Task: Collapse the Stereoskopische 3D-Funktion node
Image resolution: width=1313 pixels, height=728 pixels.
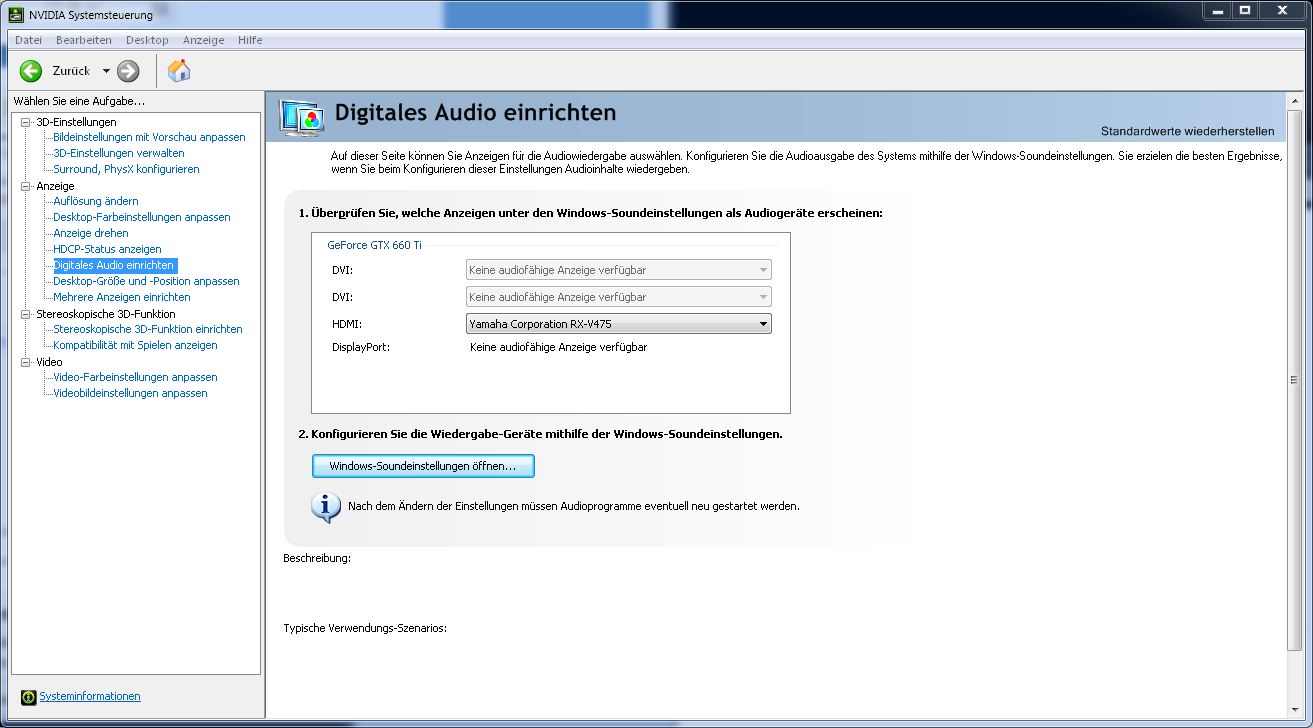Action: tap(26, 314)
